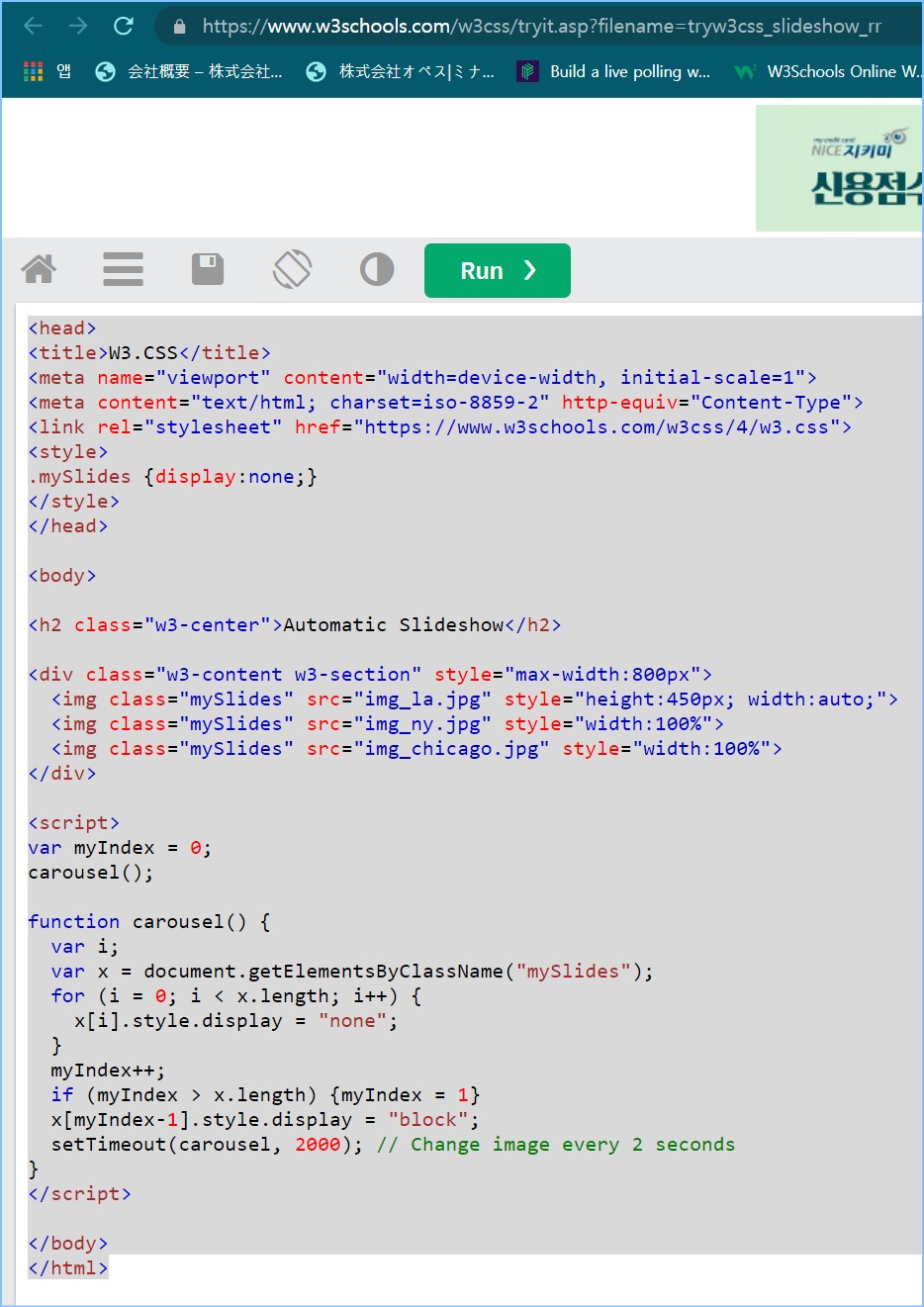Toggle the dark/light theme contrast icon

377,269
